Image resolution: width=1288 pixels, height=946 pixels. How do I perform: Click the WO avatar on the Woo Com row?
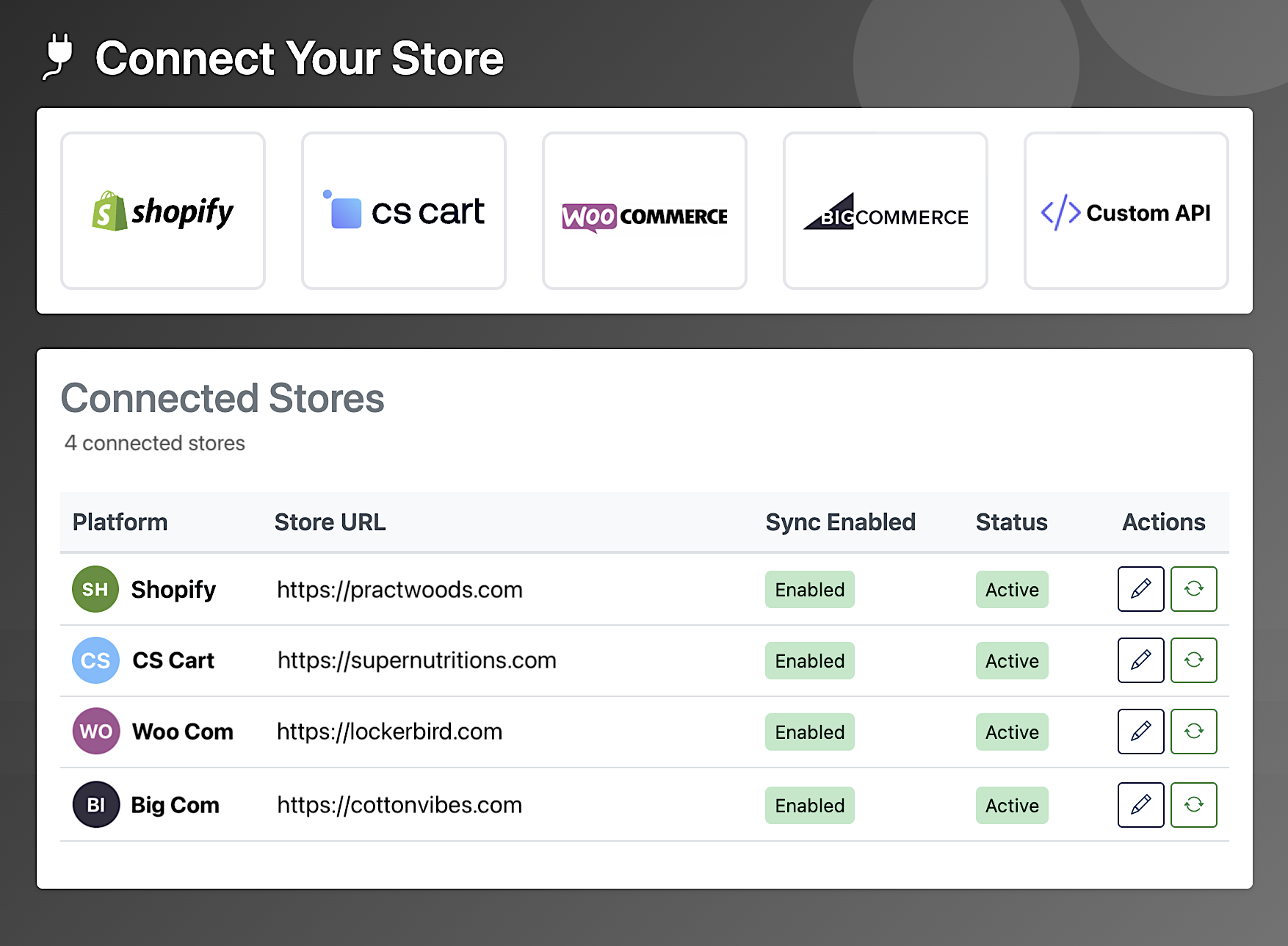pos(95,732)
